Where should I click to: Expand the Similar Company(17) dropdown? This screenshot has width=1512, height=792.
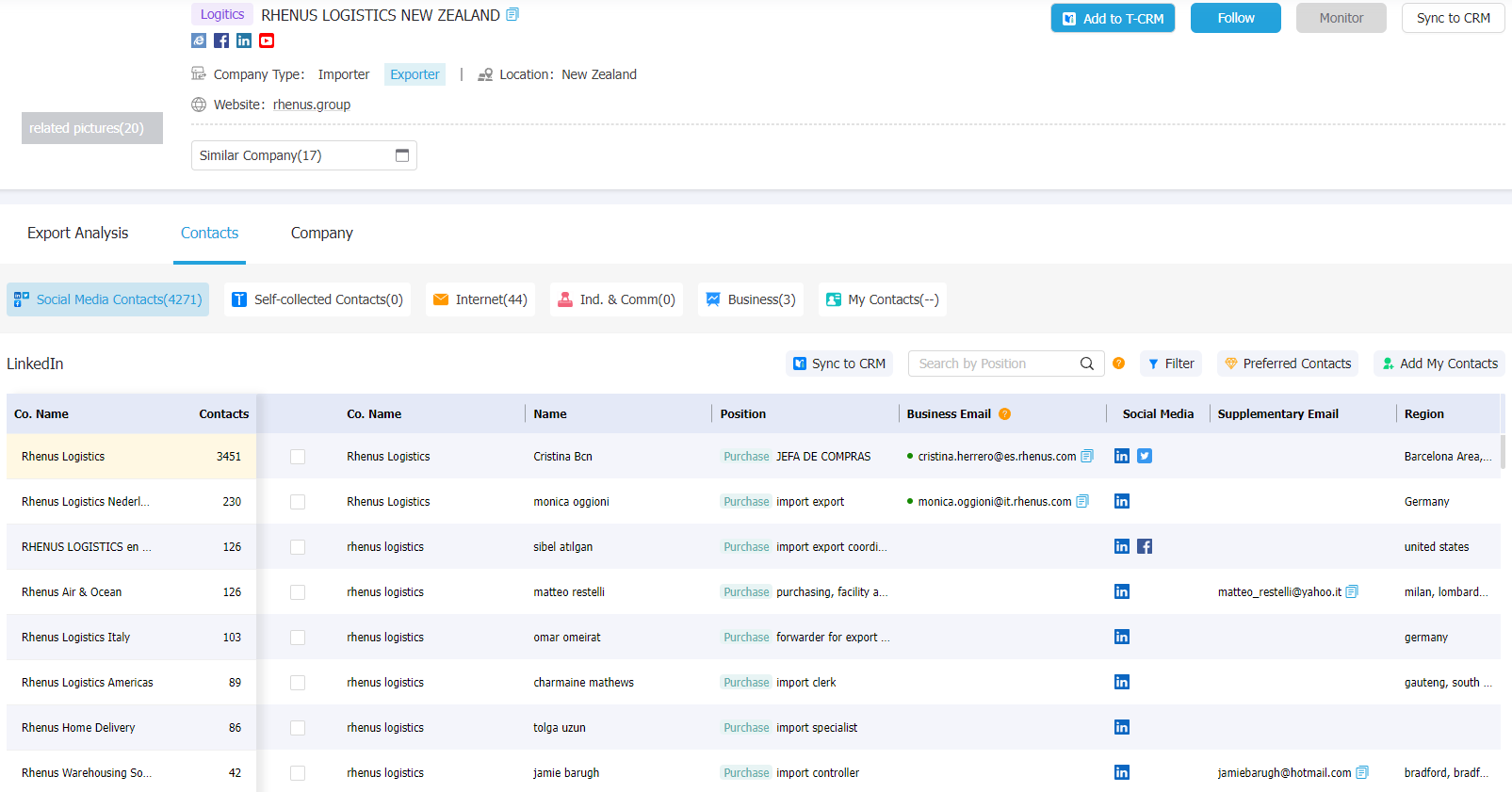(304, 155)
